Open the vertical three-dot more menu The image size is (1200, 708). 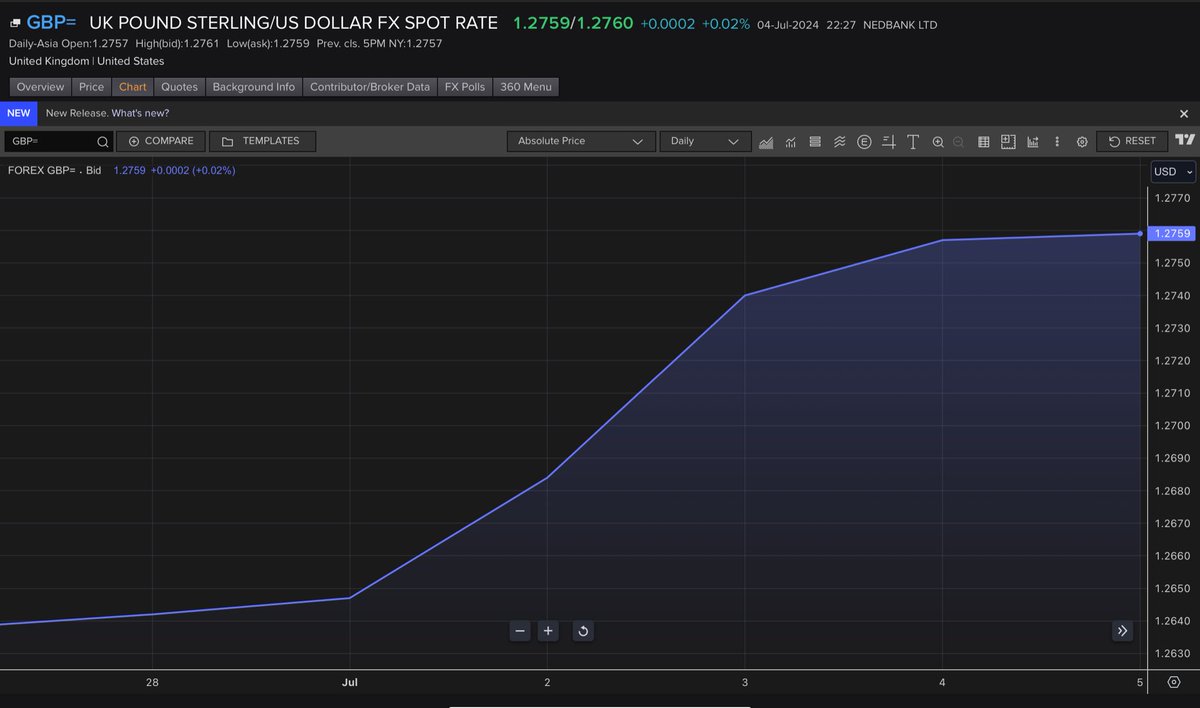(x=1057, y=142)
